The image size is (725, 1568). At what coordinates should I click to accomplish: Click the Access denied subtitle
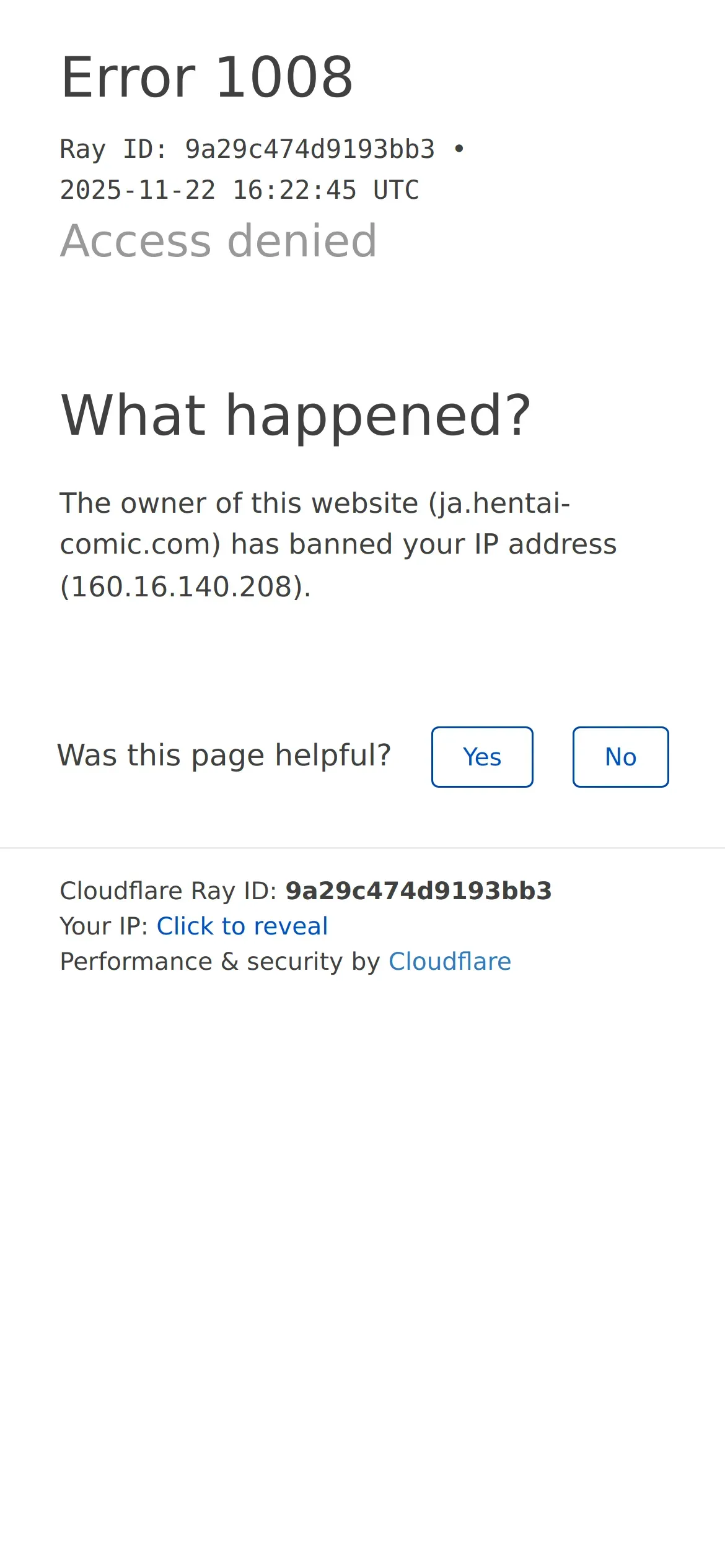218,240
